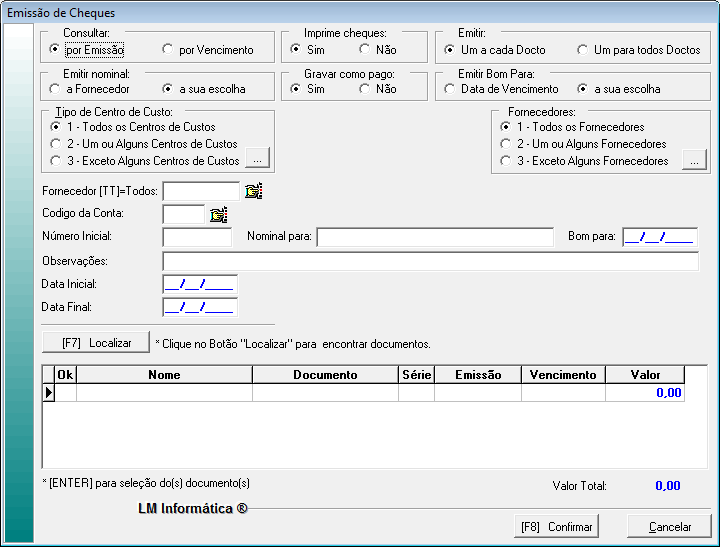Screen dimensions: 720x547
Task: Choose '2 - Um ou Alguns Centros de Custos'
Action: [56, 144]
